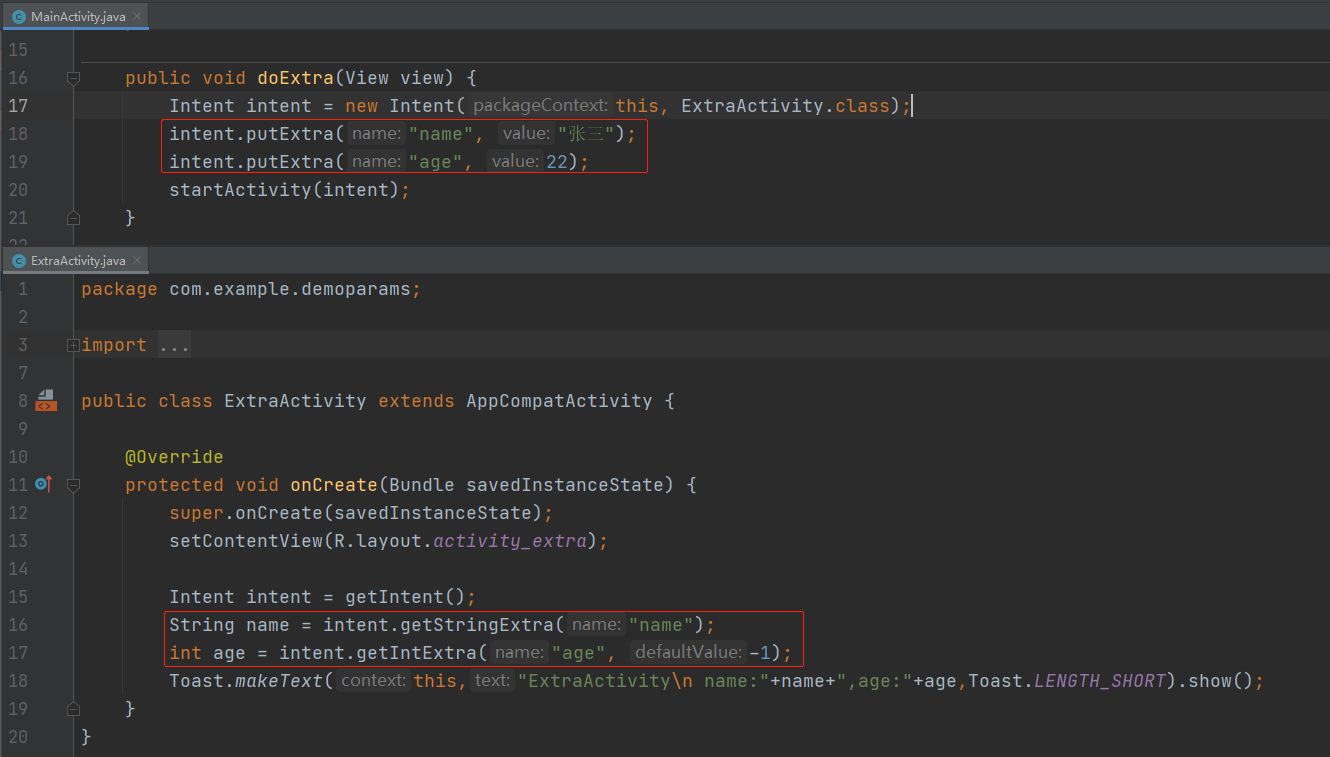Click the defaultValue: parameter hint

click(x=690, y=653)
